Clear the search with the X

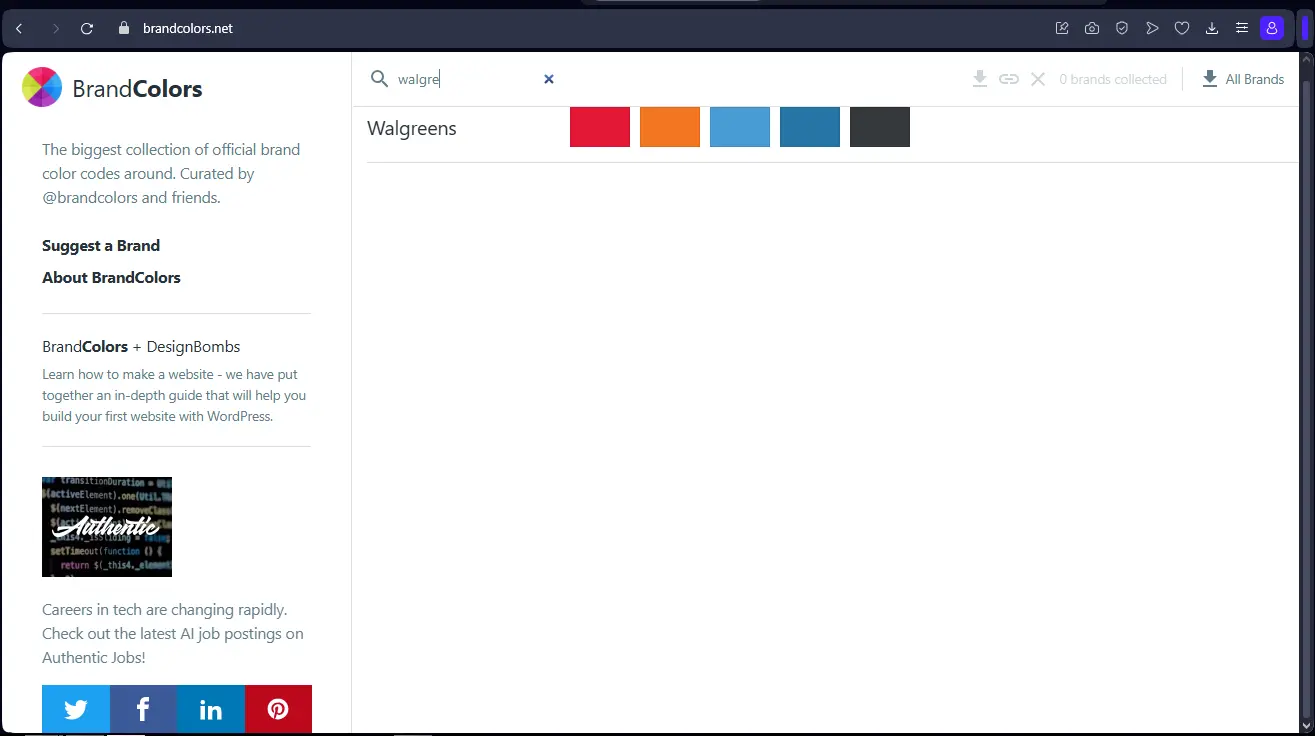549,79
